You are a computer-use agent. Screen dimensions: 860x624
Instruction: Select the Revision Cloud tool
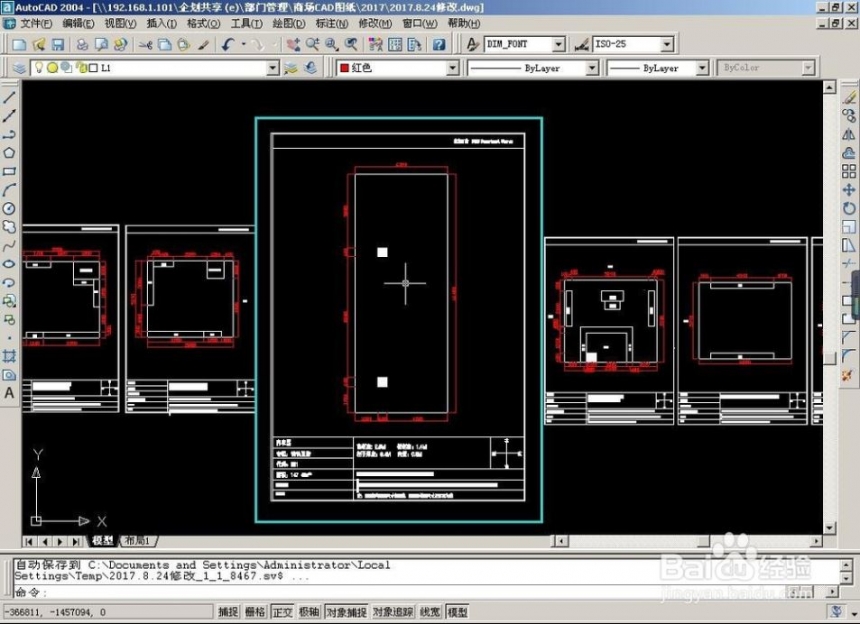pyautogui.click(x=9, y=227)
